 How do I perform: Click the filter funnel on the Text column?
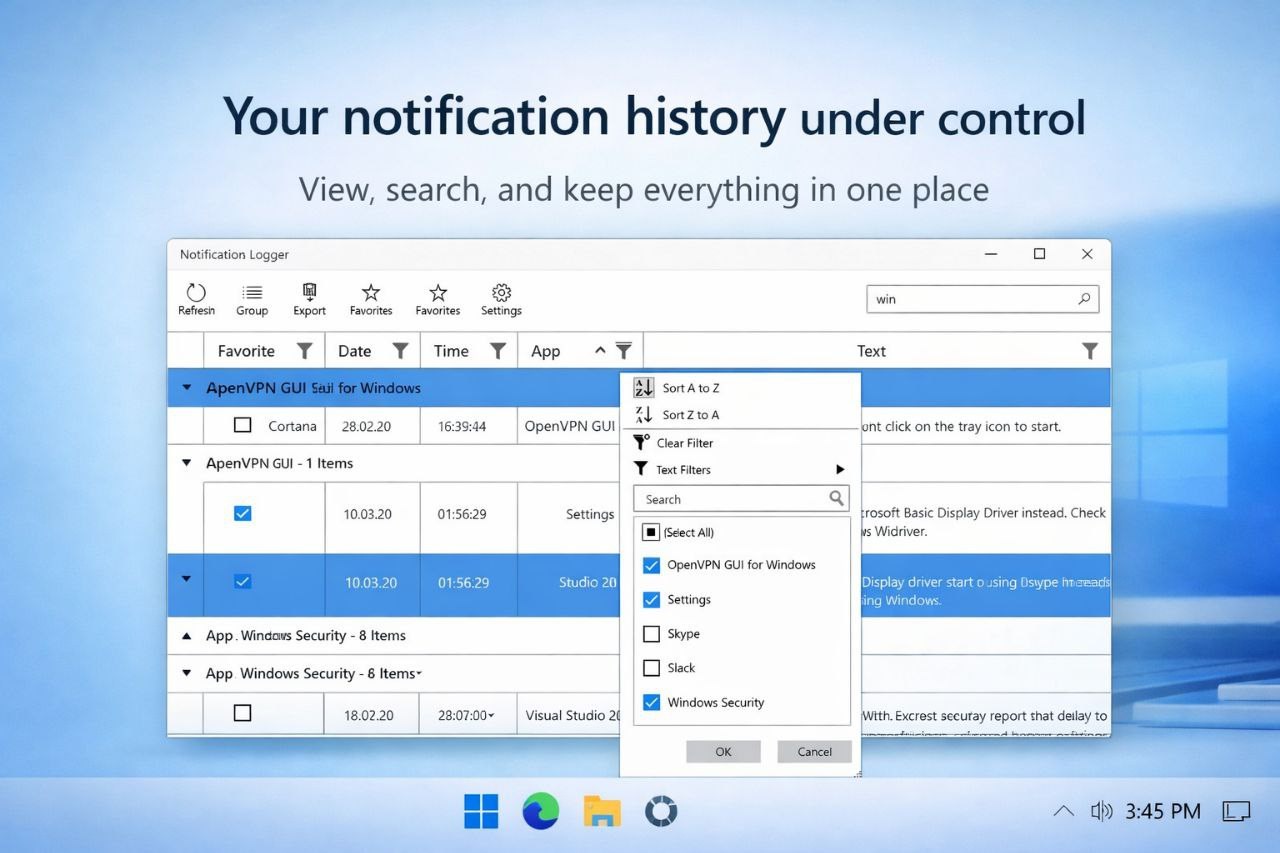coord(1089,351)
